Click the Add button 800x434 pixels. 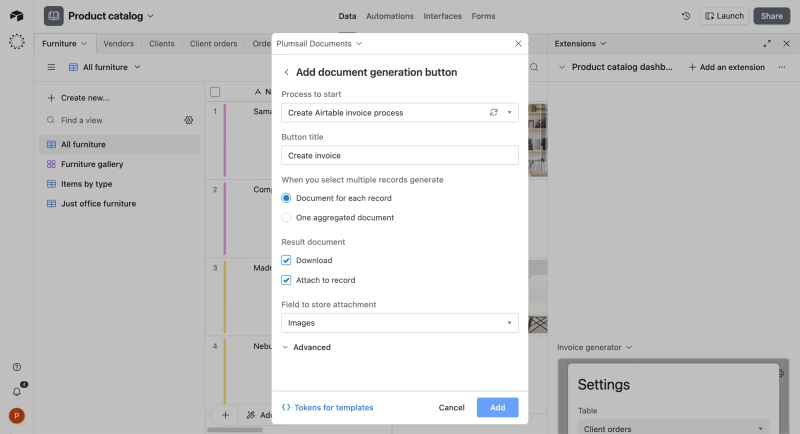(497, 407)
